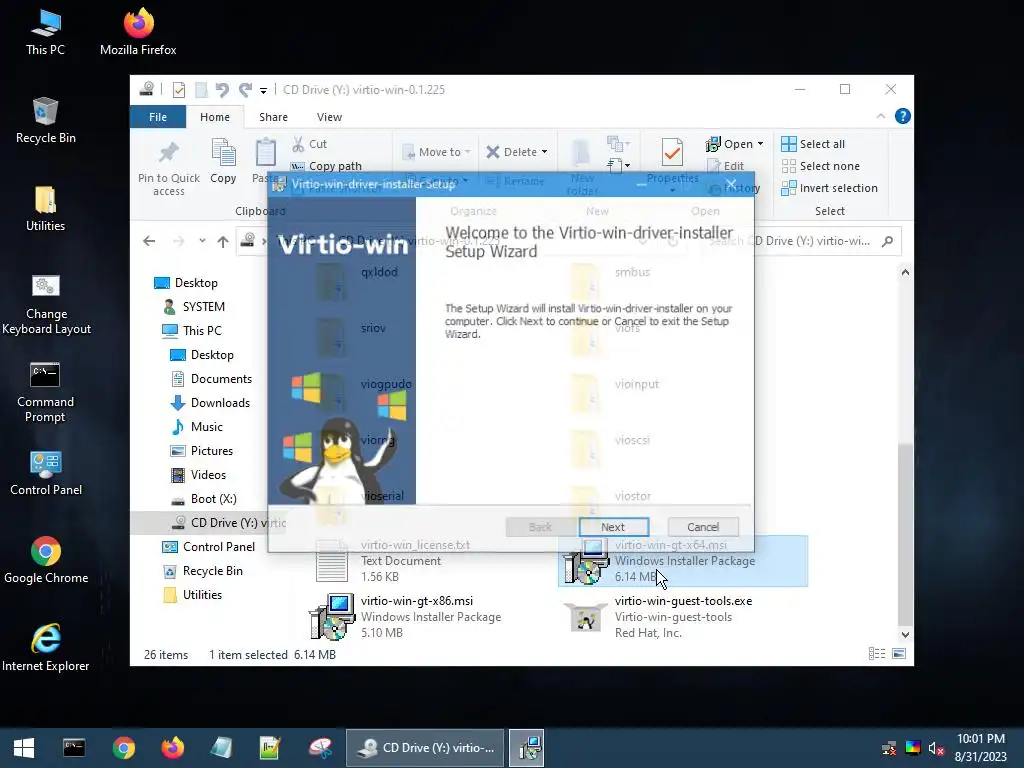1024x768 pixels.
Task: Click Cancel in Setup Wizard
Action: pyautogui.click(x=703, y=527)
